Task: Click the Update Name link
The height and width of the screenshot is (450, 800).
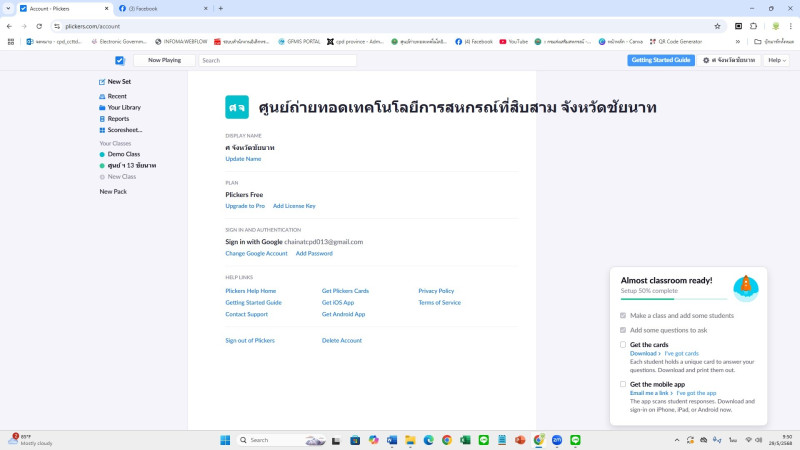Action: [243, 159]
